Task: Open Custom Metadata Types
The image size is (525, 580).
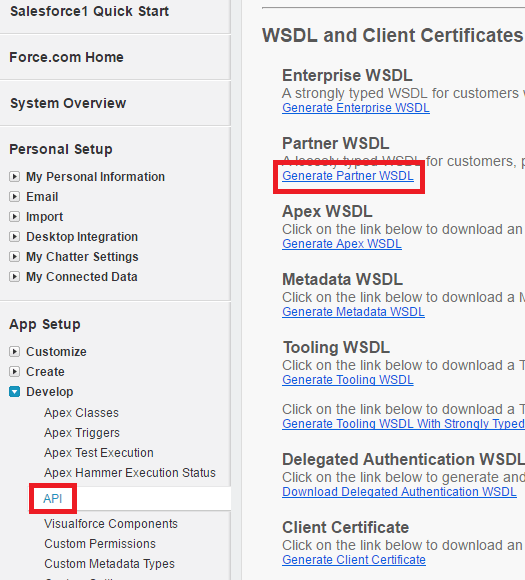Action: click(x=110, y=564)
